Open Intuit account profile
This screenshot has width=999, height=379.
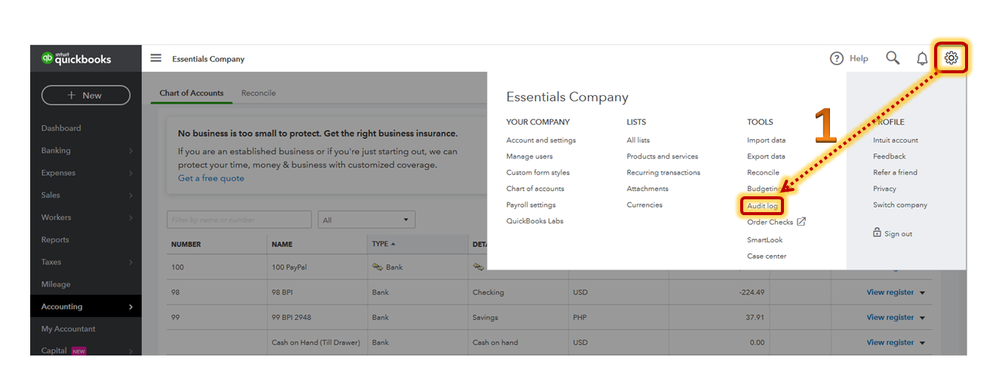pyautogui.click(x=895, y=140)
